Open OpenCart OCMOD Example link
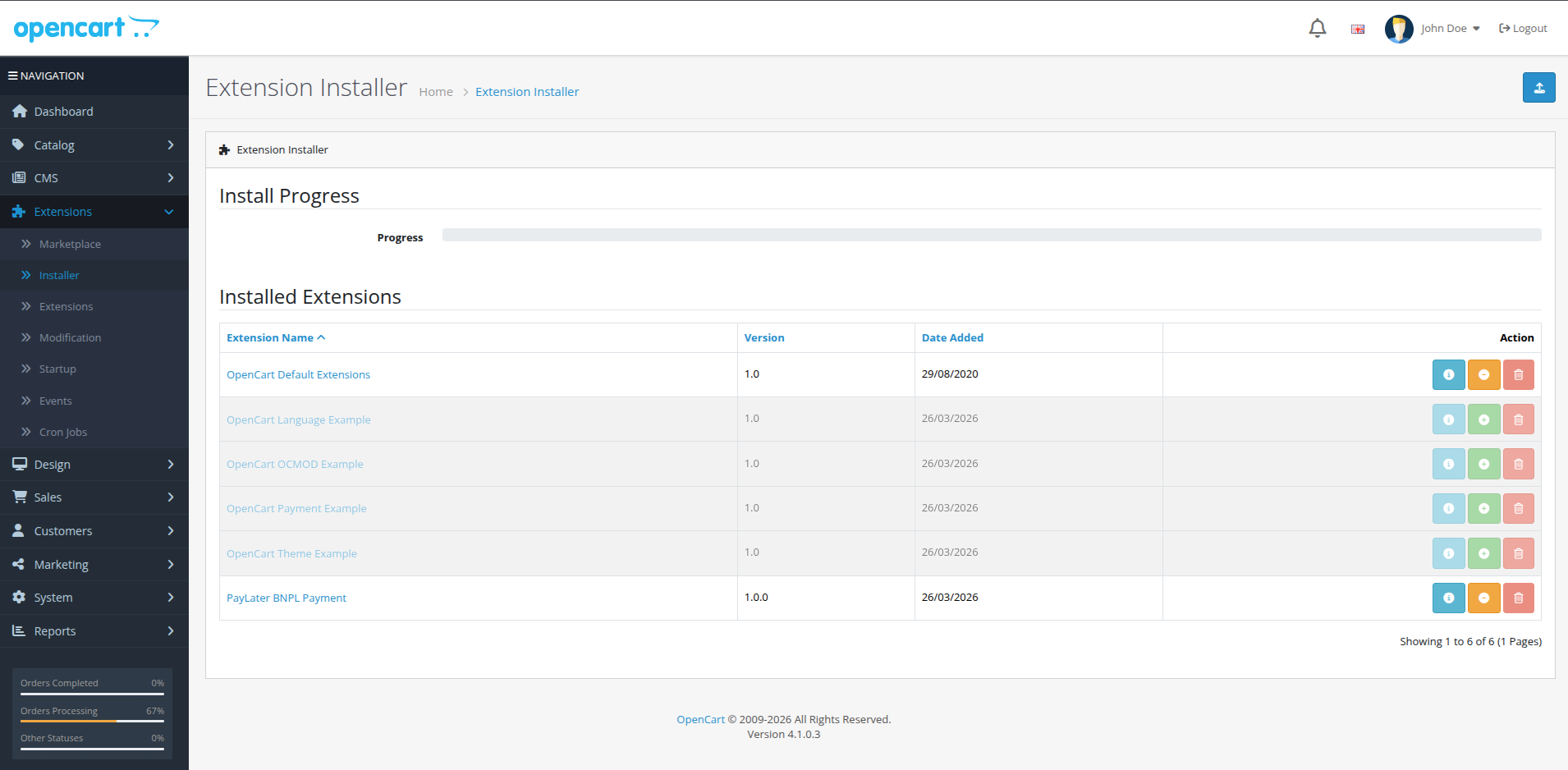The width and height of the screenshot is (1568, 770). 295,464
